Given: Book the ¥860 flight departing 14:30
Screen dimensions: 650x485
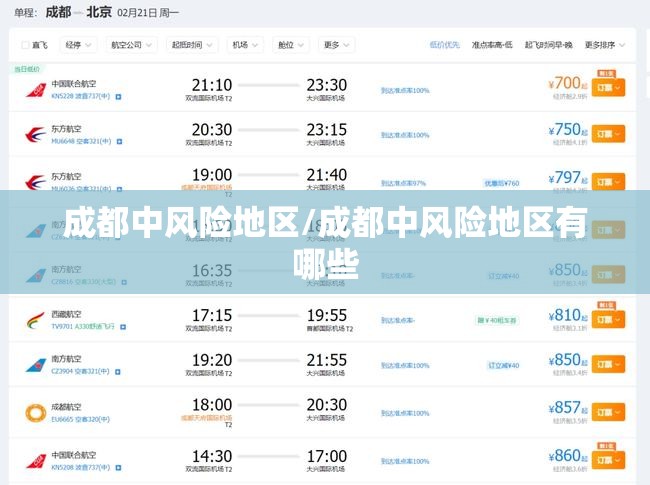Looking at the screenshot, I should click(608, 460).
